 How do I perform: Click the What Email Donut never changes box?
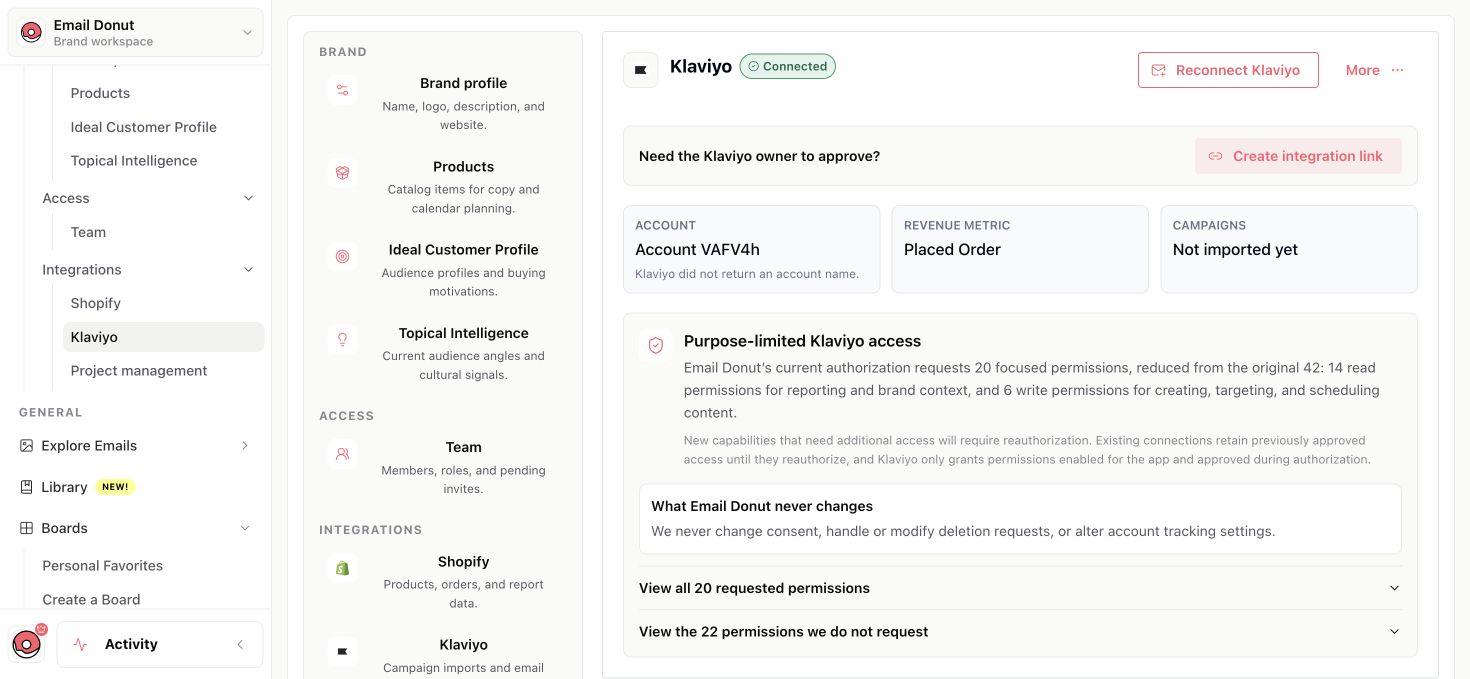point(1020,519)
